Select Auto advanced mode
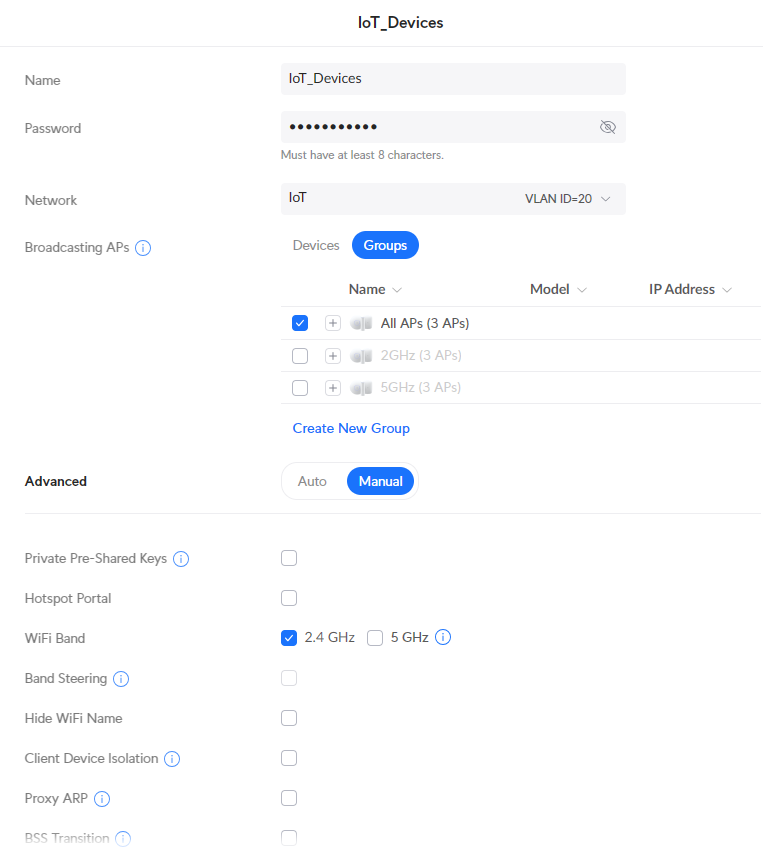Viewport: 763px width, 858px height. [312, 482]
